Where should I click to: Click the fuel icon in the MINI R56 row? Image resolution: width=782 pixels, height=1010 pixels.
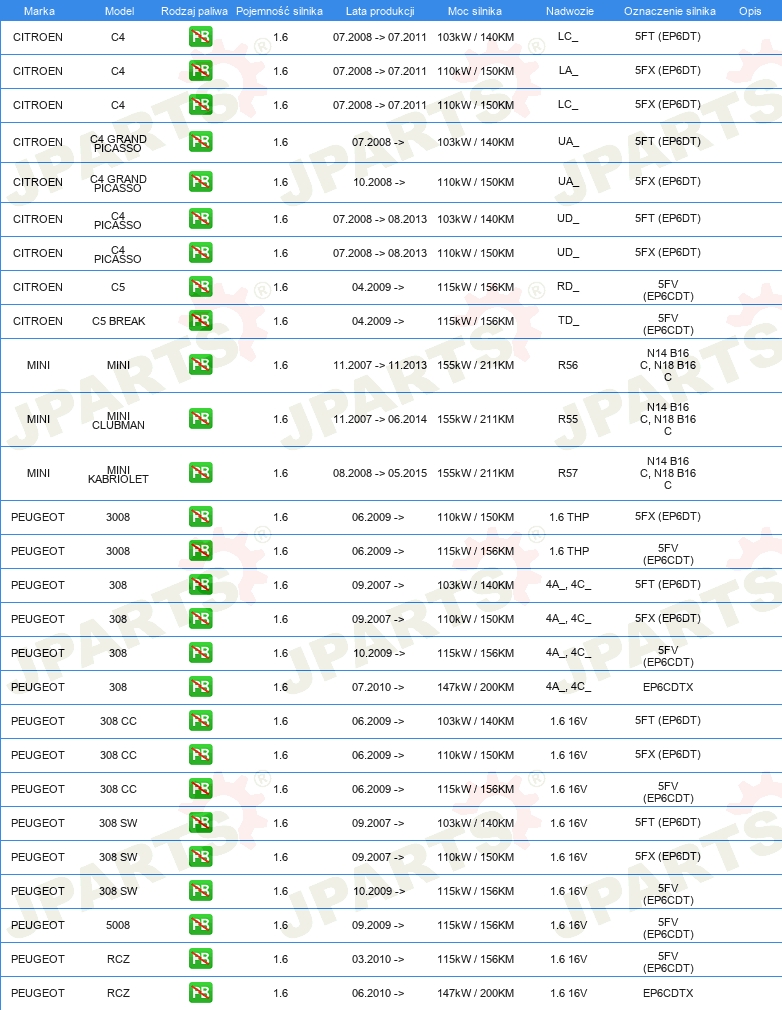(x=200, y=365)
